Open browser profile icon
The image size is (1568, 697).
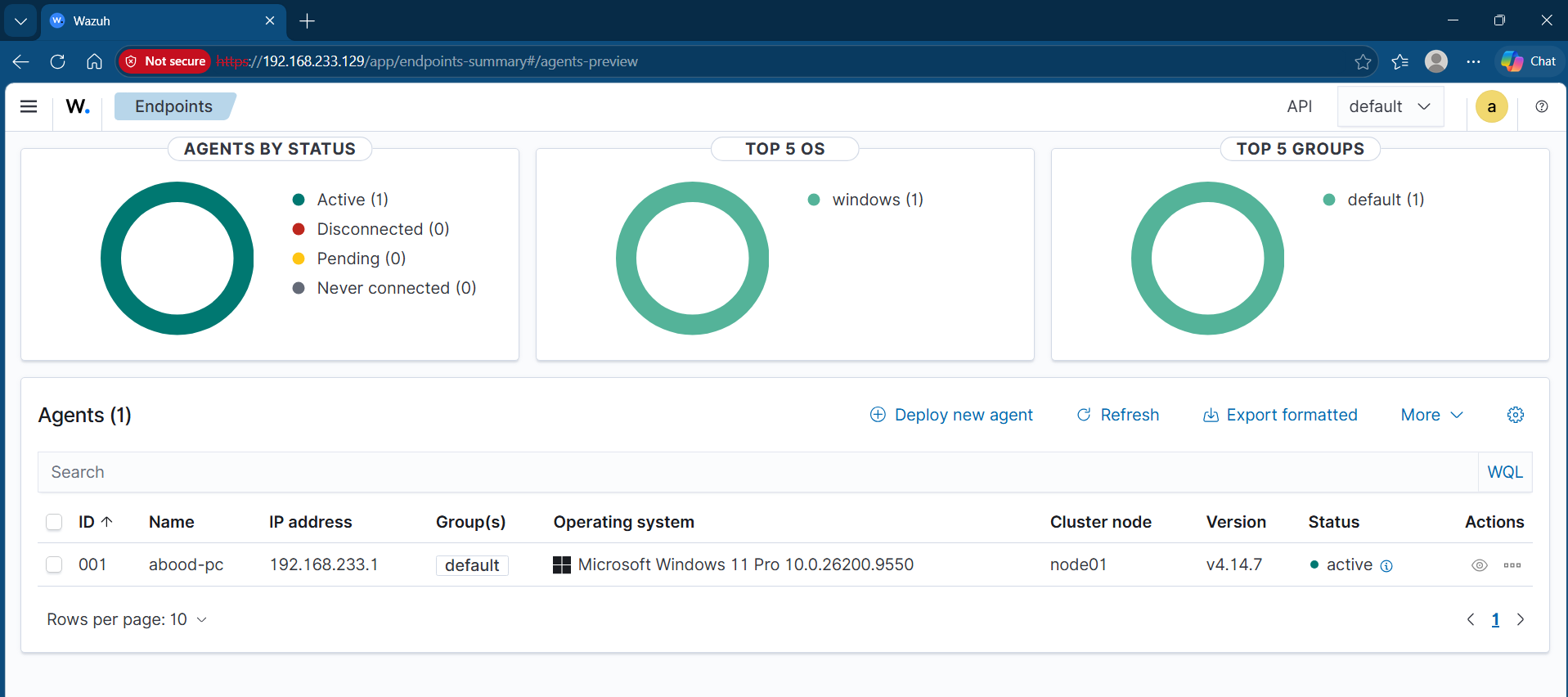(1436, 61)
